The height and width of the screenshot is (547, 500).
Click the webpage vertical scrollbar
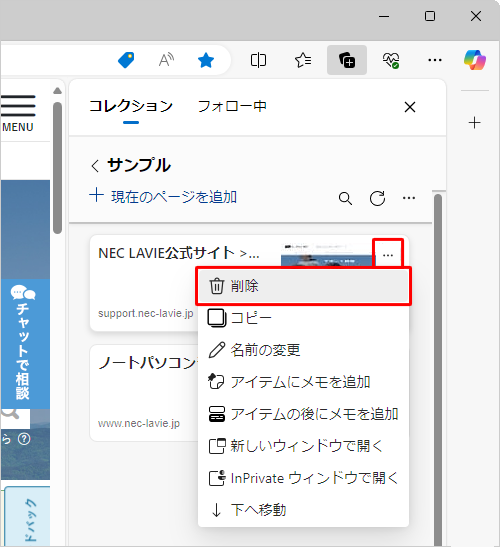coord(57,167)
